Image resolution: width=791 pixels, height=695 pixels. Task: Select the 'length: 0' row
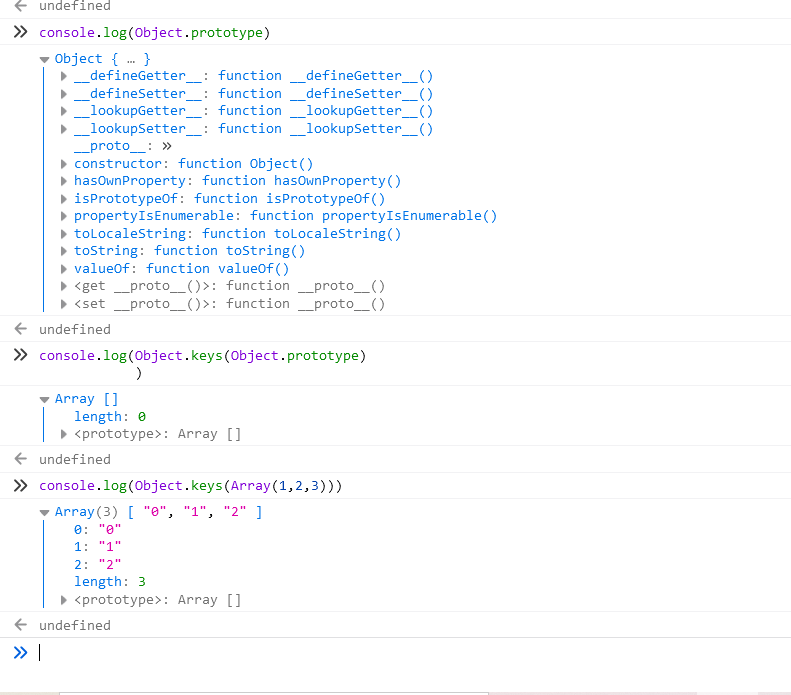click(x=110, y=417)
